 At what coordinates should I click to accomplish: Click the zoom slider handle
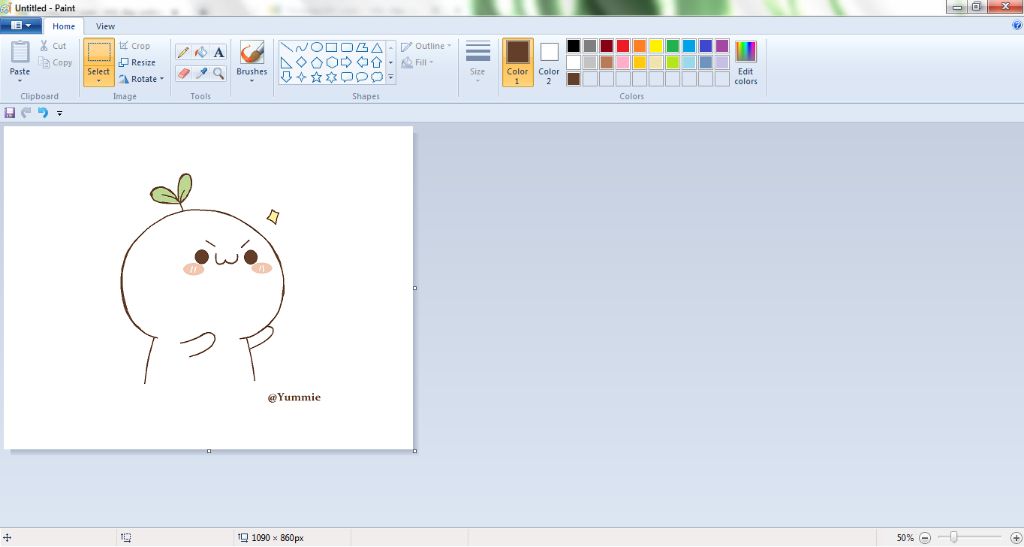(953, 537)
